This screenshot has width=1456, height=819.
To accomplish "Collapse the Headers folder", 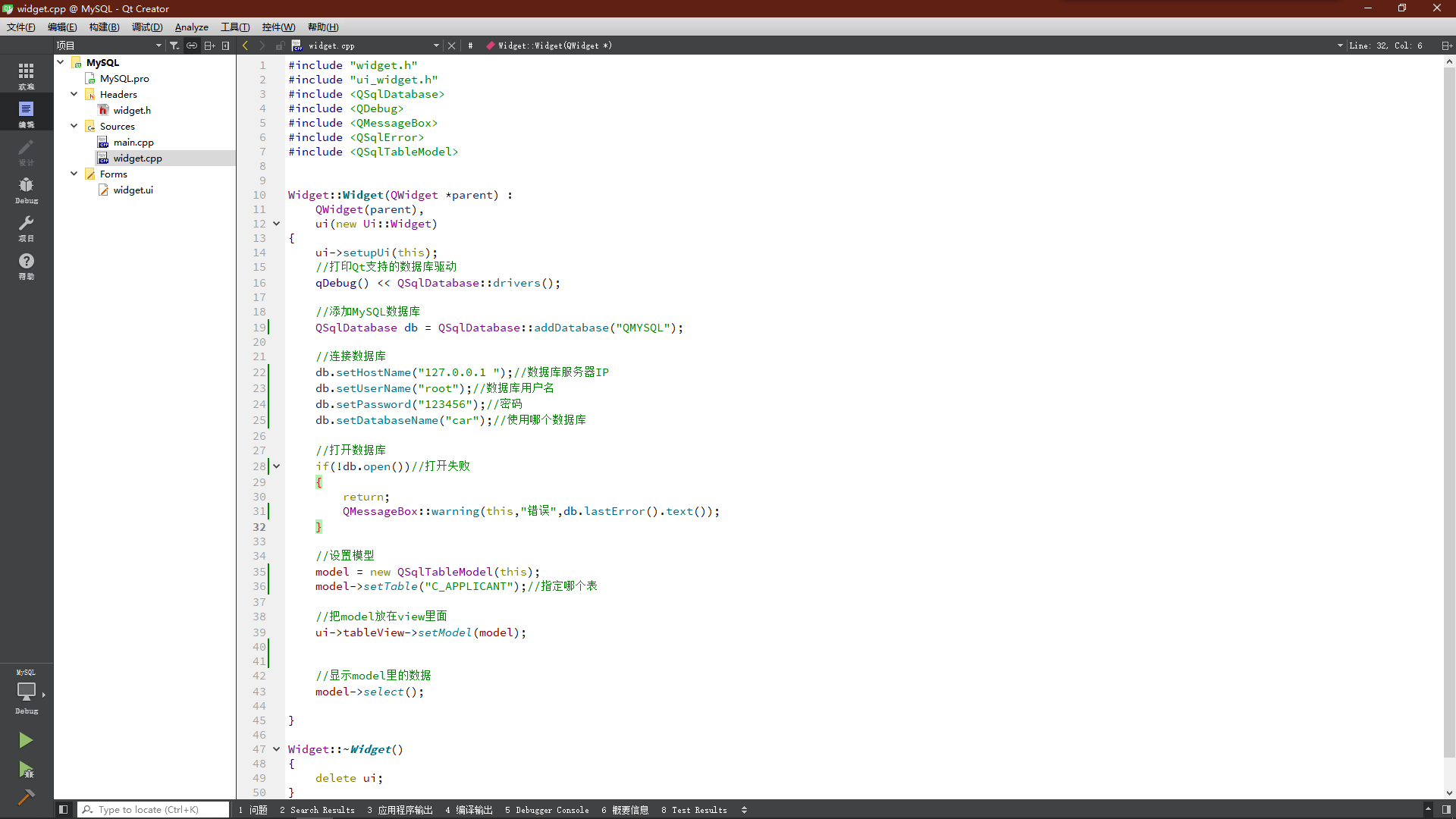I will 74,94.
